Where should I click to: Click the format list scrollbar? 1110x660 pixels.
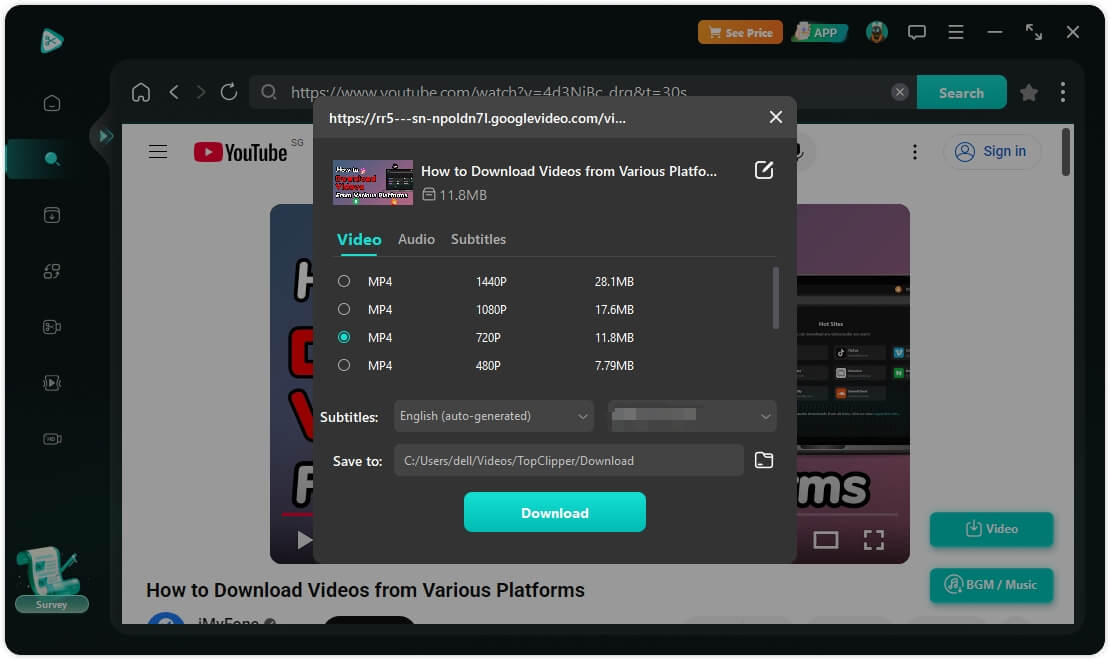[776, 297]
